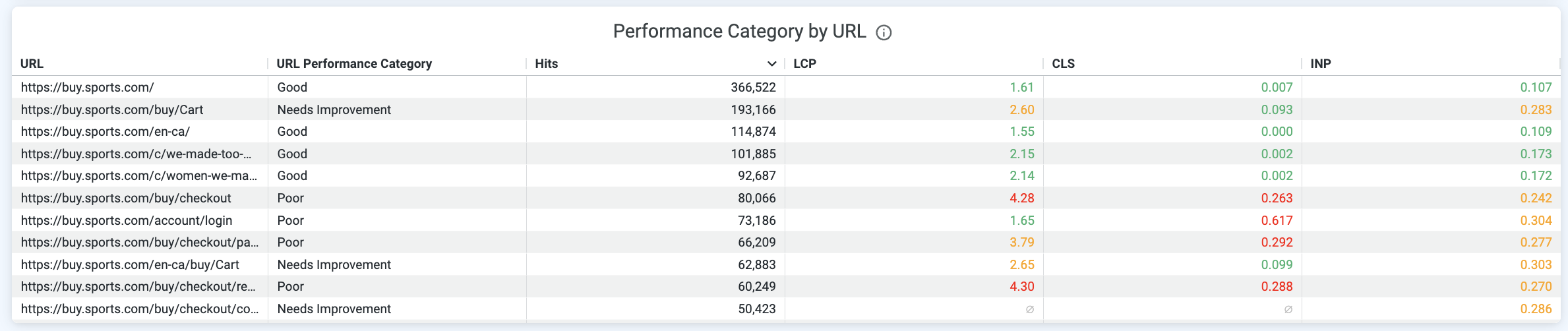Click the buy/checkout URL entry
Screen dimensions: 1568x331
[126, 198]
